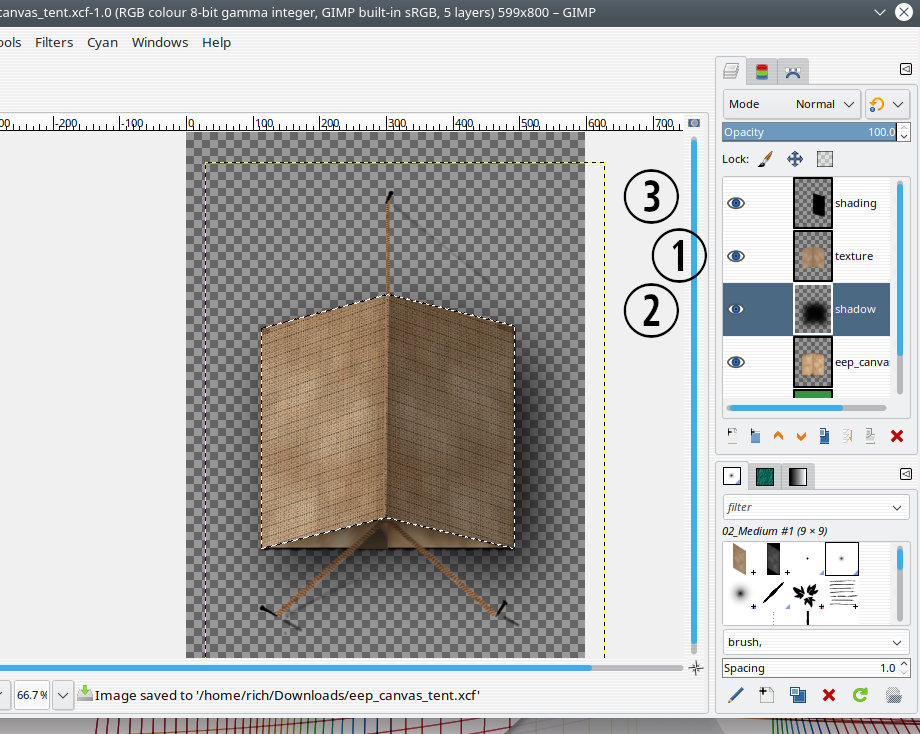Switch to the Channels tab
This screenshot has width=920, height=734.
[x=762, y=72]
